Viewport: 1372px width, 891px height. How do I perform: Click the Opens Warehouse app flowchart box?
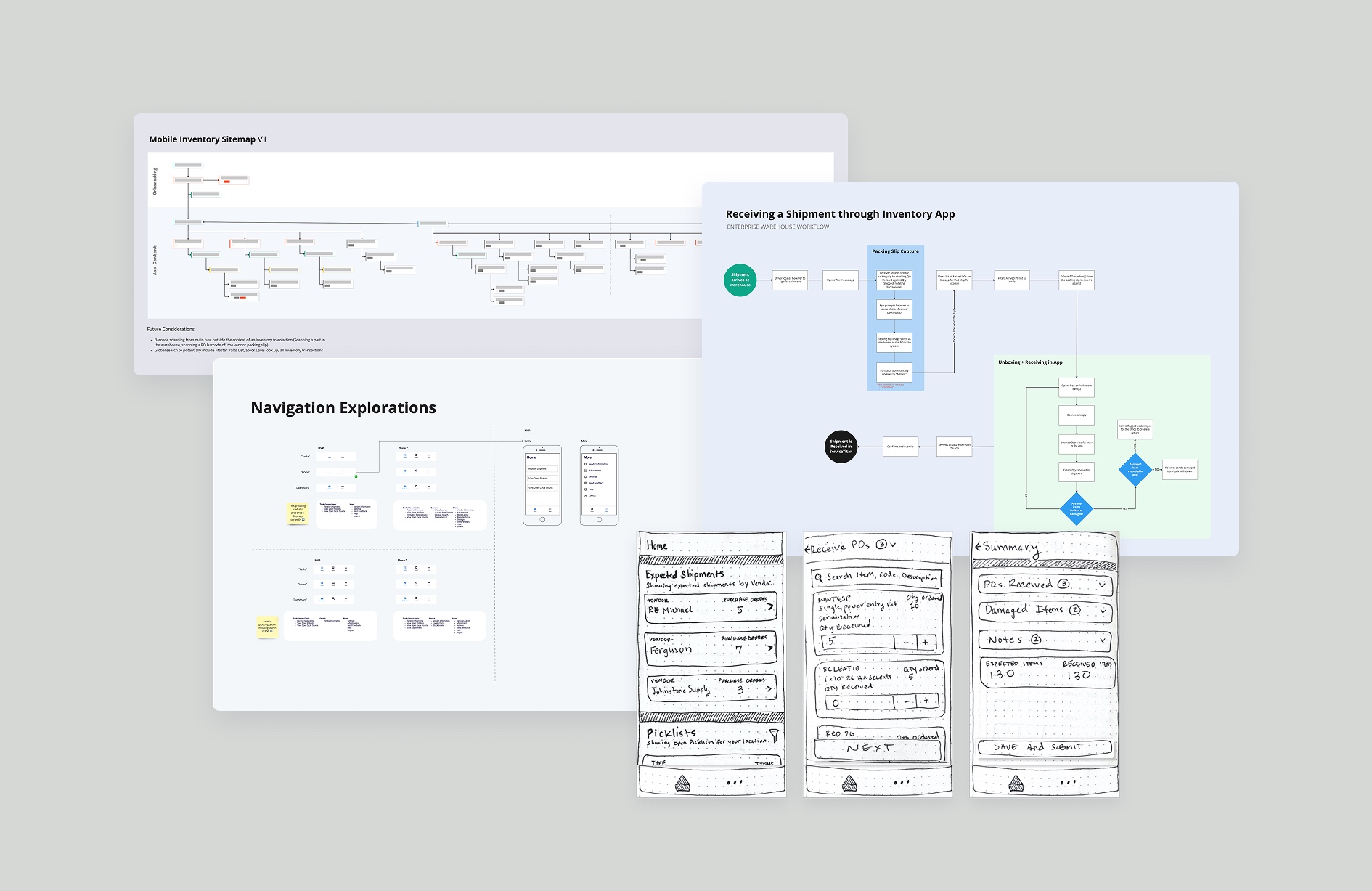(841, 280)
